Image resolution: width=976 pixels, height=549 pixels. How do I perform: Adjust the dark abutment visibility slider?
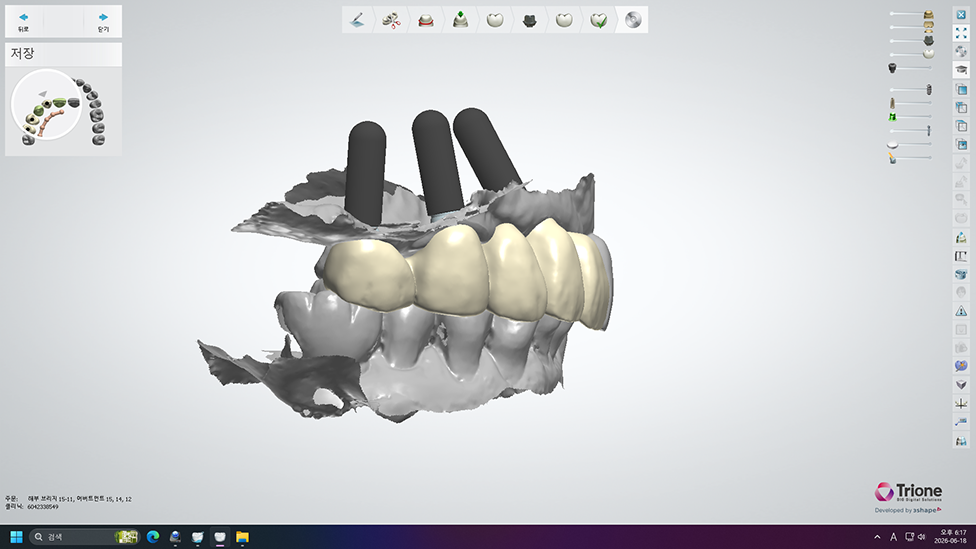[911, 40]
